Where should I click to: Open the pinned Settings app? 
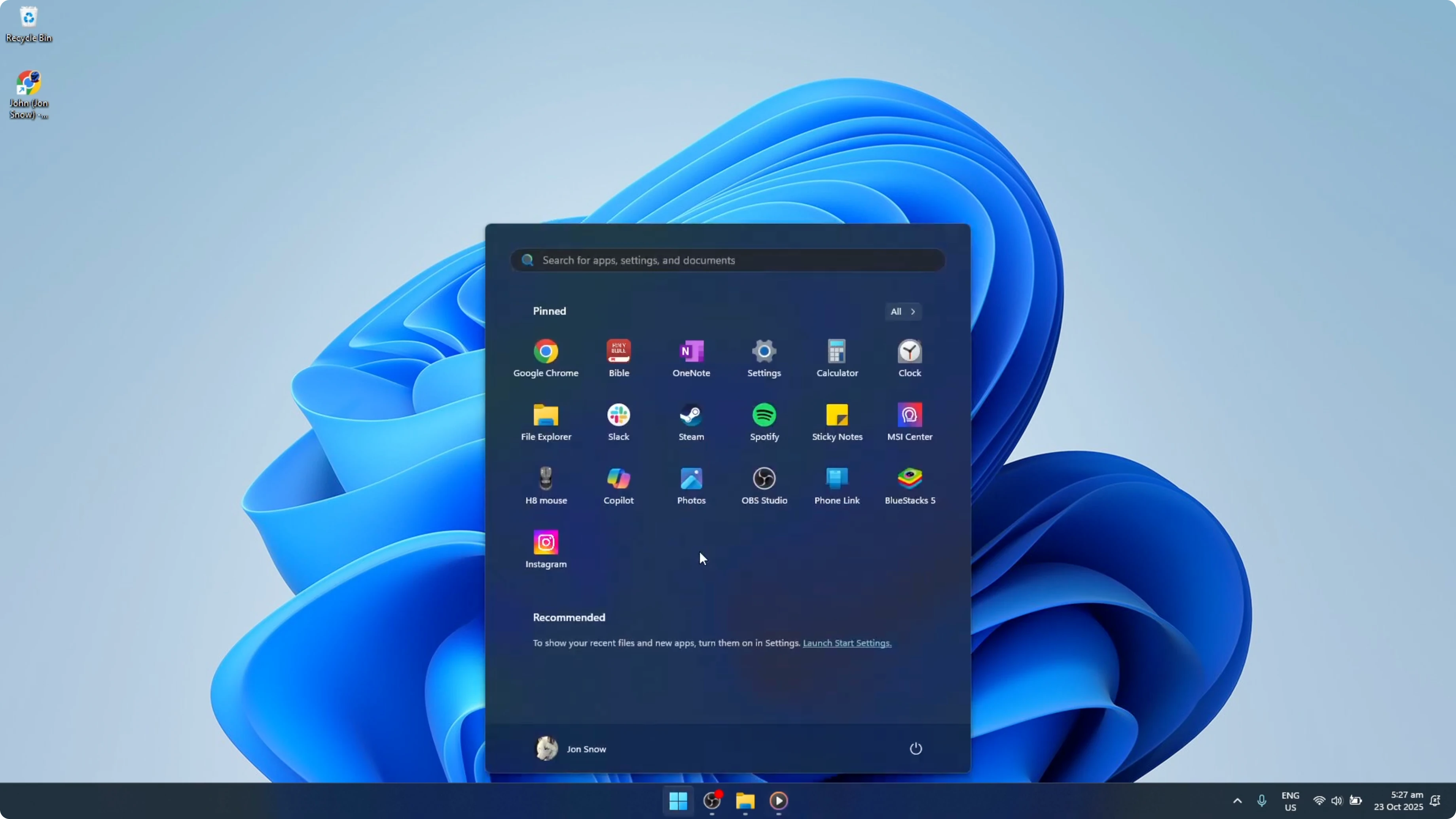point(764,358)
